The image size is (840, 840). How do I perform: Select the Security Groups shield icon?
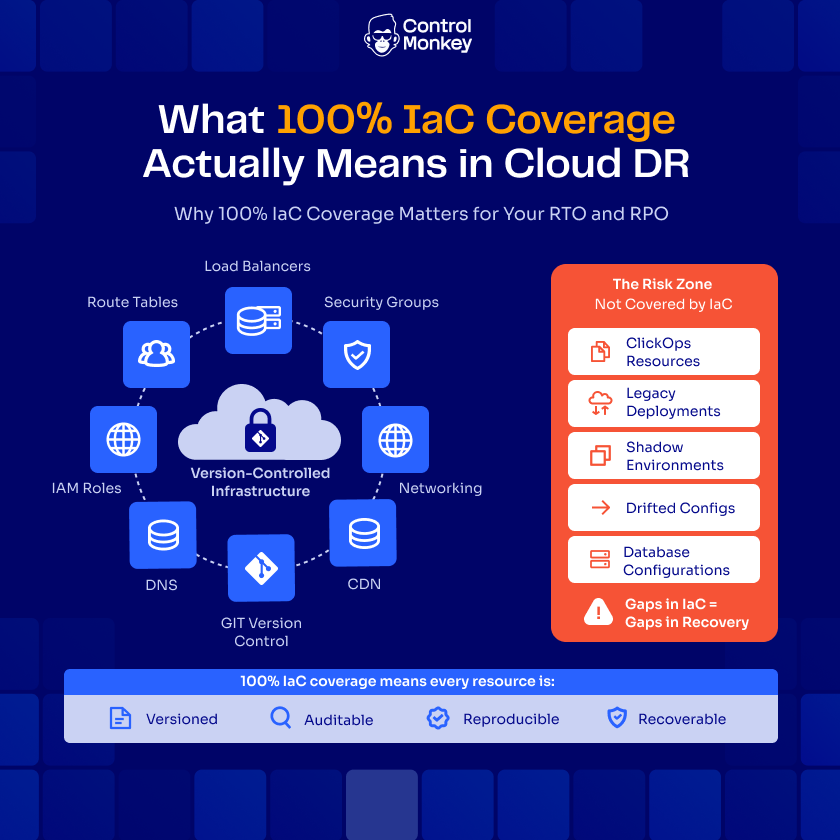coord(356,355)
